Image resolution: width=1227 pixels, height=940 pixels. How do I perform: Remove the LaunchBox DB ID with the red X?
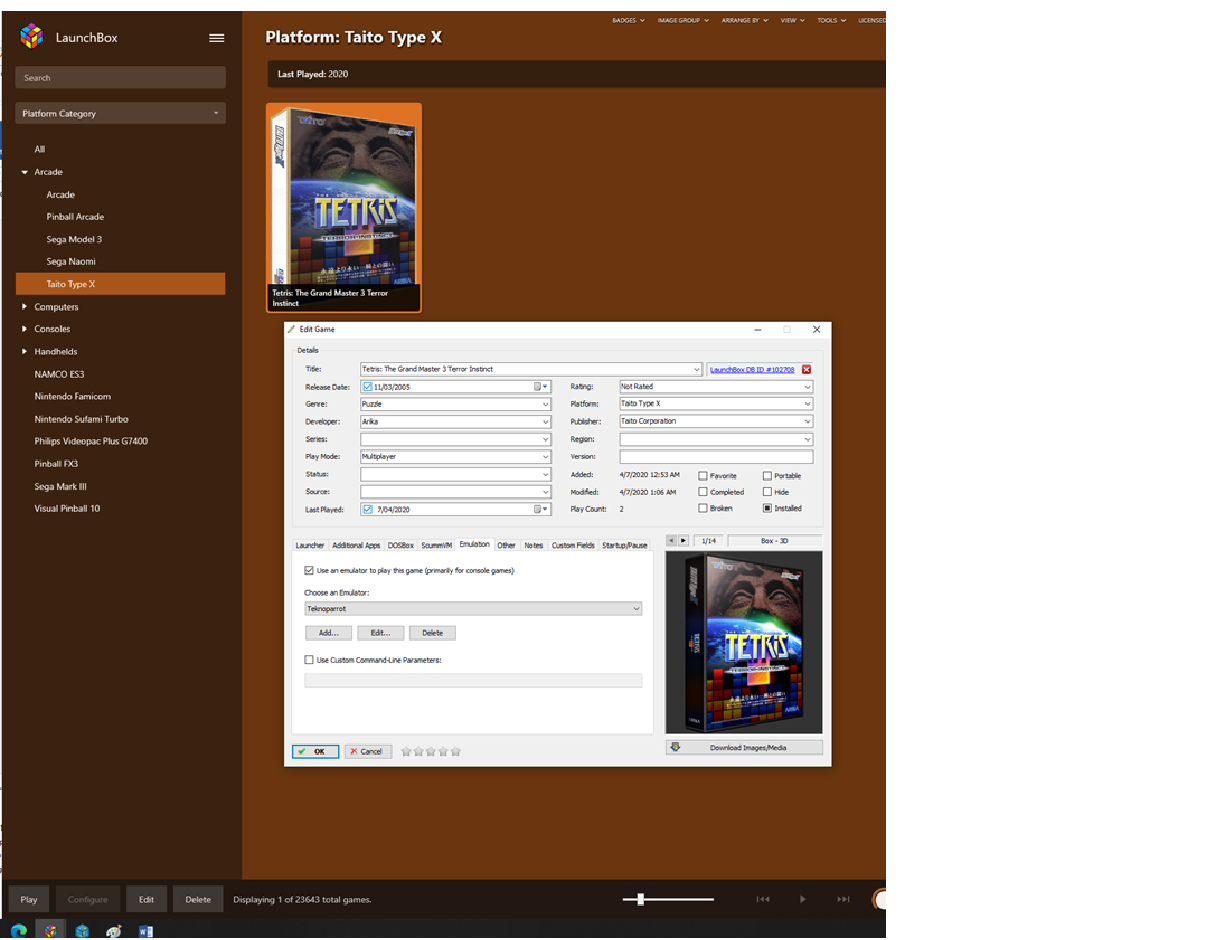click(806, 369)
